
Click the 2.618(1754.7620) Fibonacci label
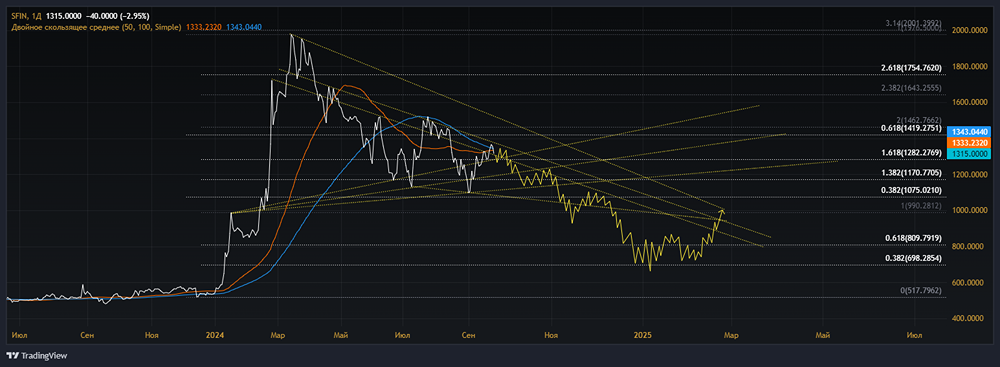[x=911, y=68]
